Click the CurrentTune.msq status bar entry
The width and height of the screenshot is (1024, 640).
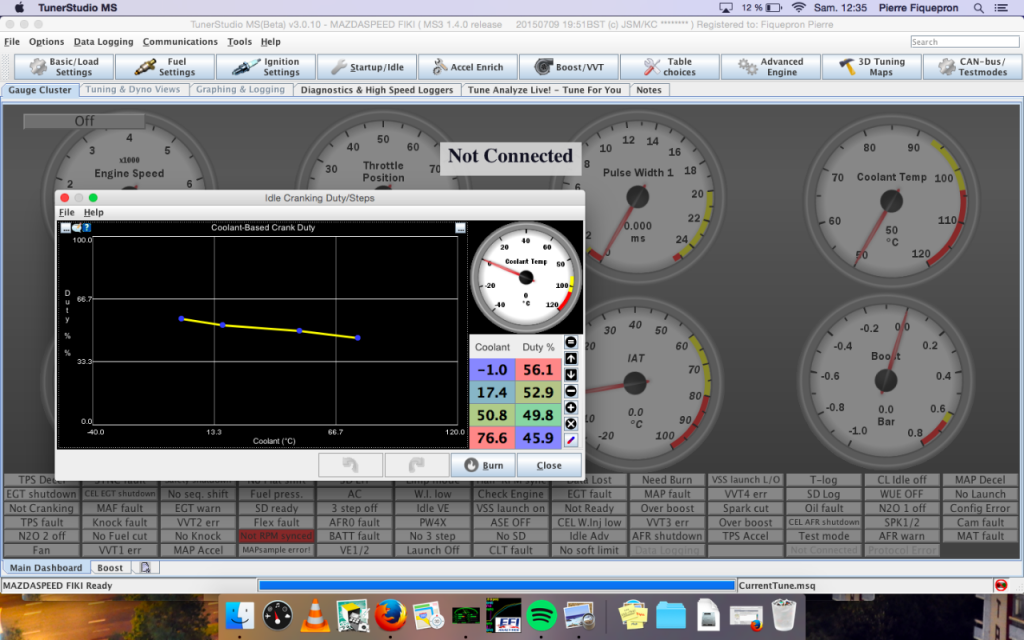[777, 586]
